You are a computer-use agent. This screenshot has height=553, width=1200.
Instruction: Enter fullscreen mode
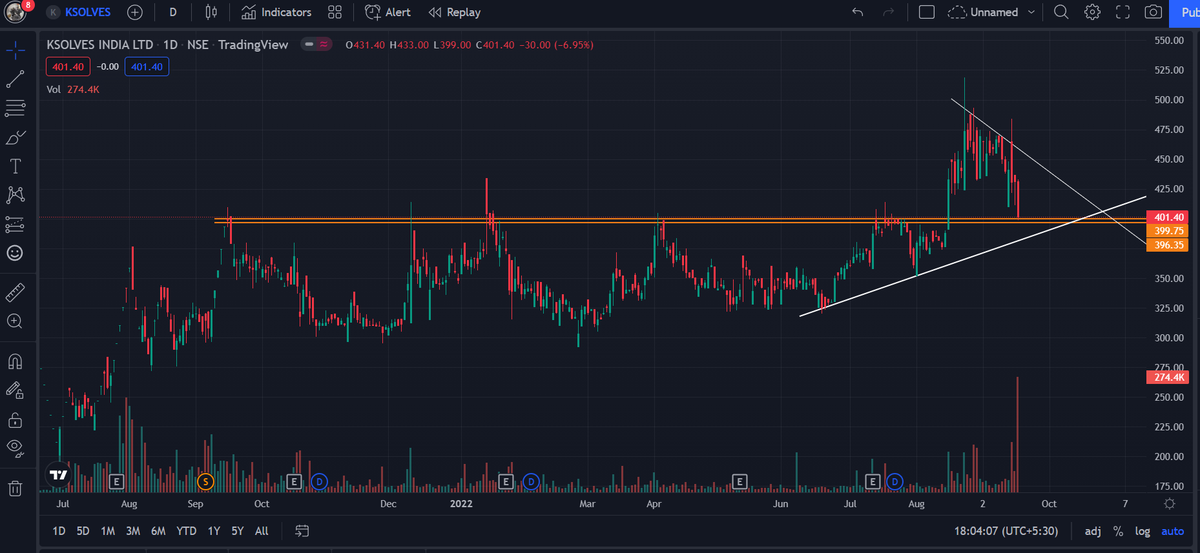coord(1123,12)
